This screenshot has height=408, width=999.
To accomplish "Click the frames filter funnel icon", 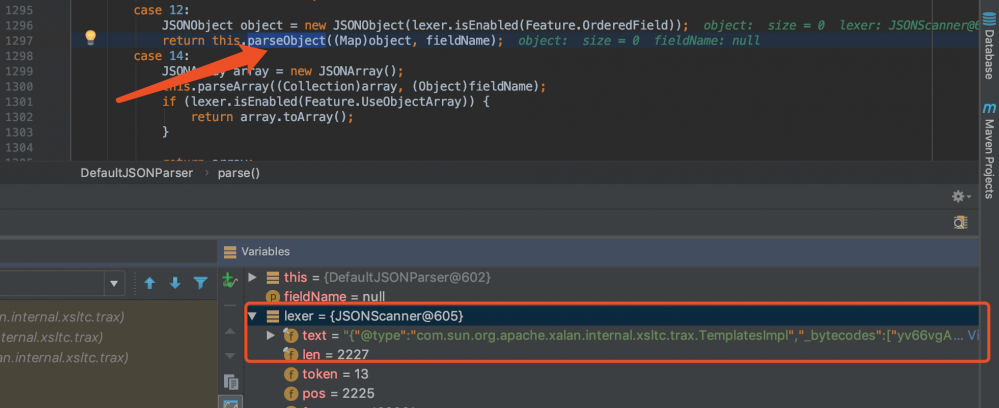I will 201,283.
